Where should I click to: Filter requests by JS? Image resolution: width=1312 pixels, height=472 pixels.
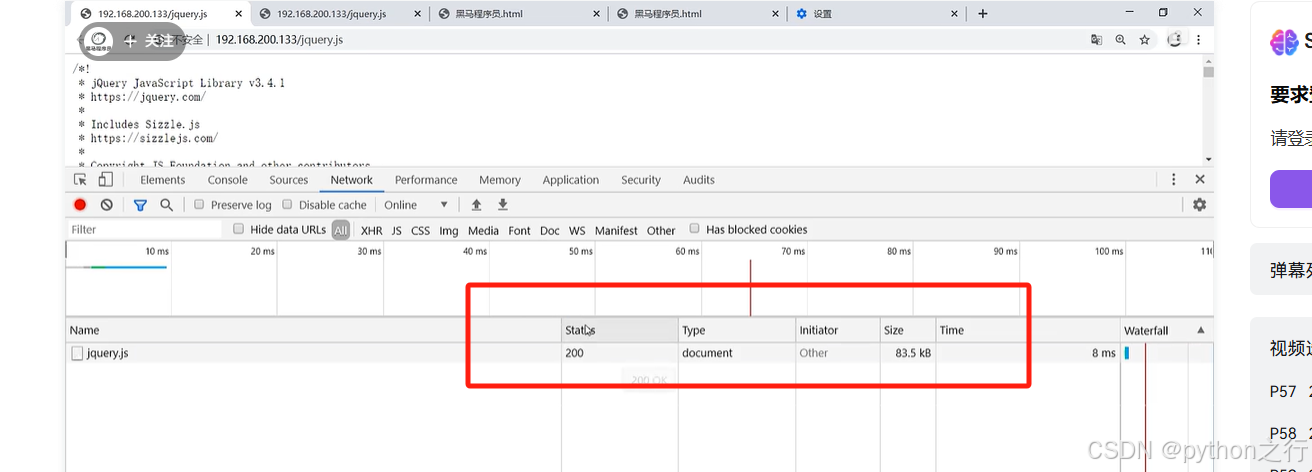click(397, 230)
